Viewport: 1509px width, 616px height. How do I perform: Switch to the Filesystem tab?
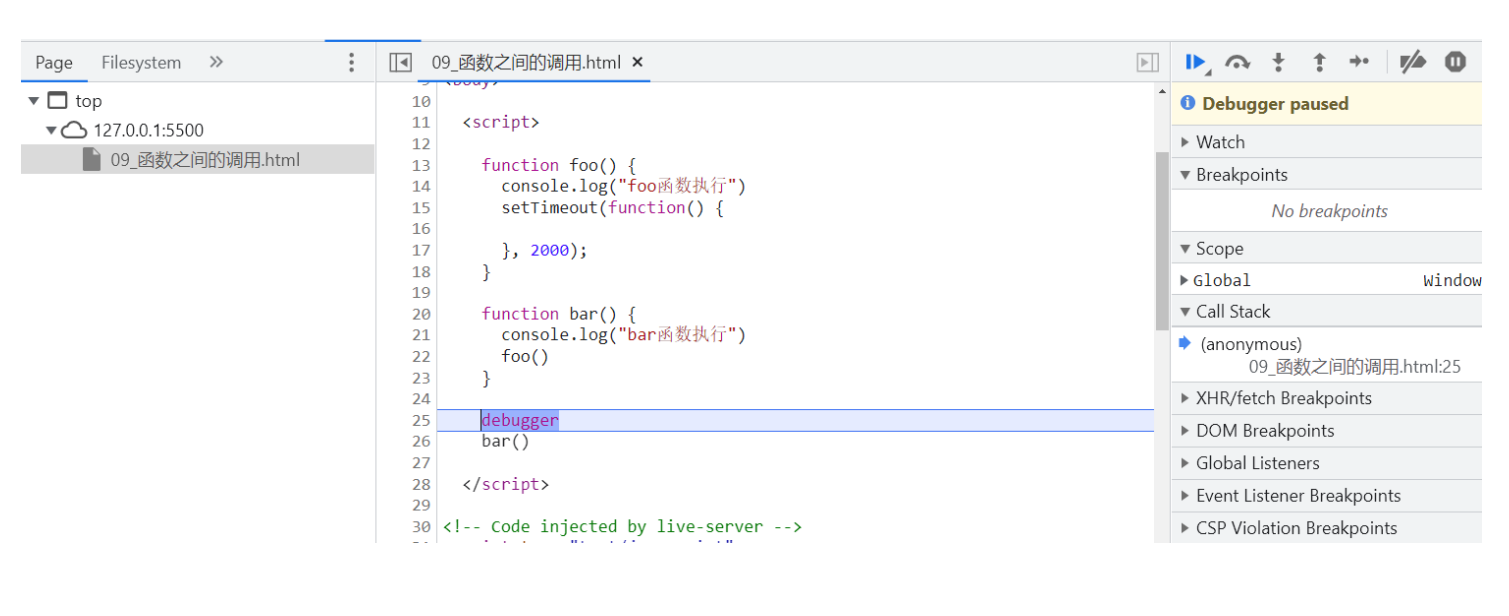(141, 62)
